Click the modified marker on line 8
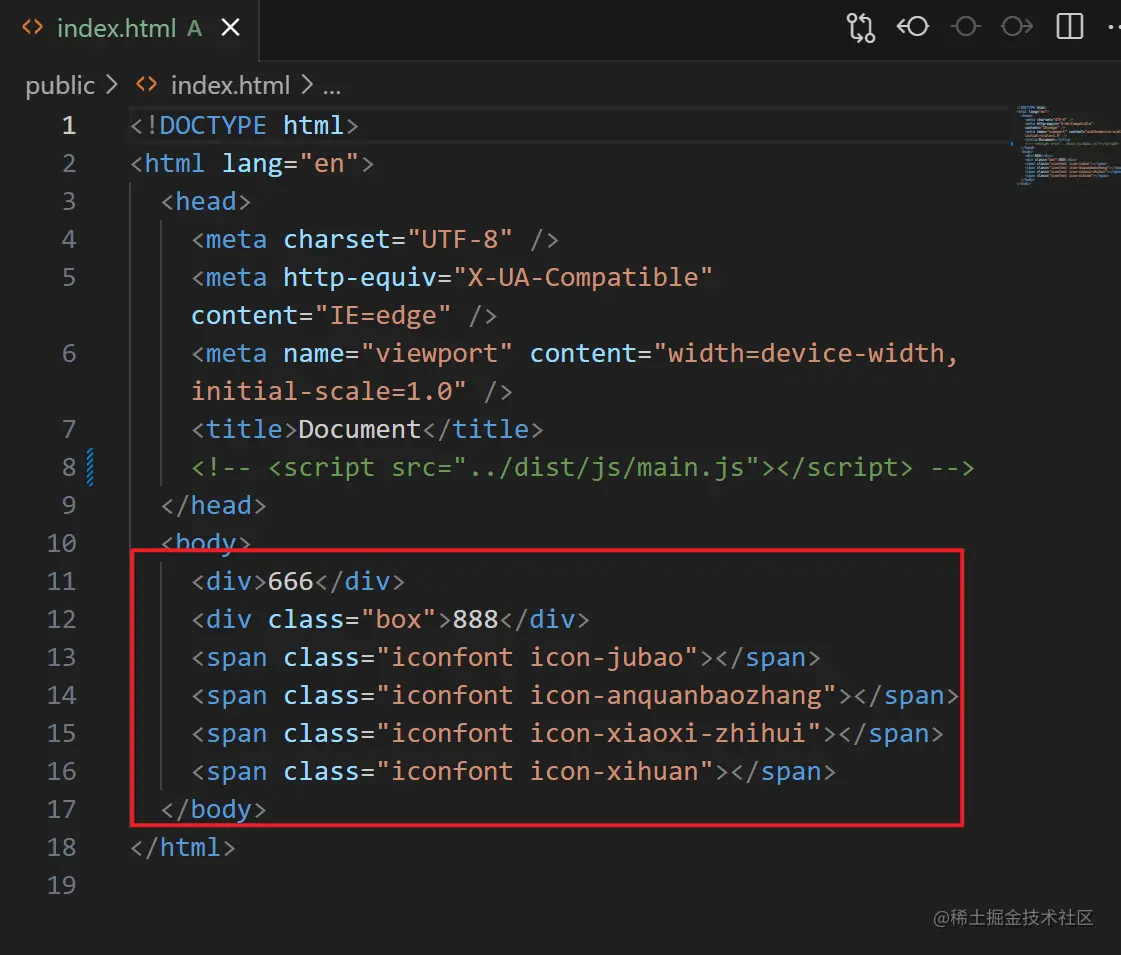This screenshot has width=1121, height=955. click(x=91, y=467)
